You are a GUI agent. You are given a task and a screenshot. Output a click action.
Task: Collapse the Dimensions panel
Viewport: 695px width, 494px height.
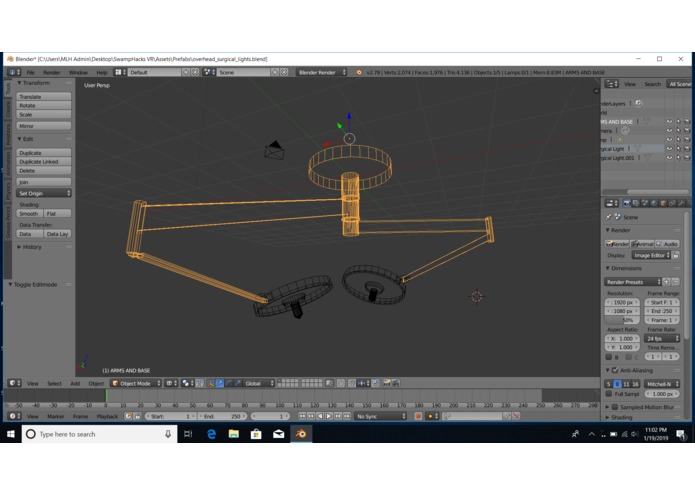click(624, 268)
